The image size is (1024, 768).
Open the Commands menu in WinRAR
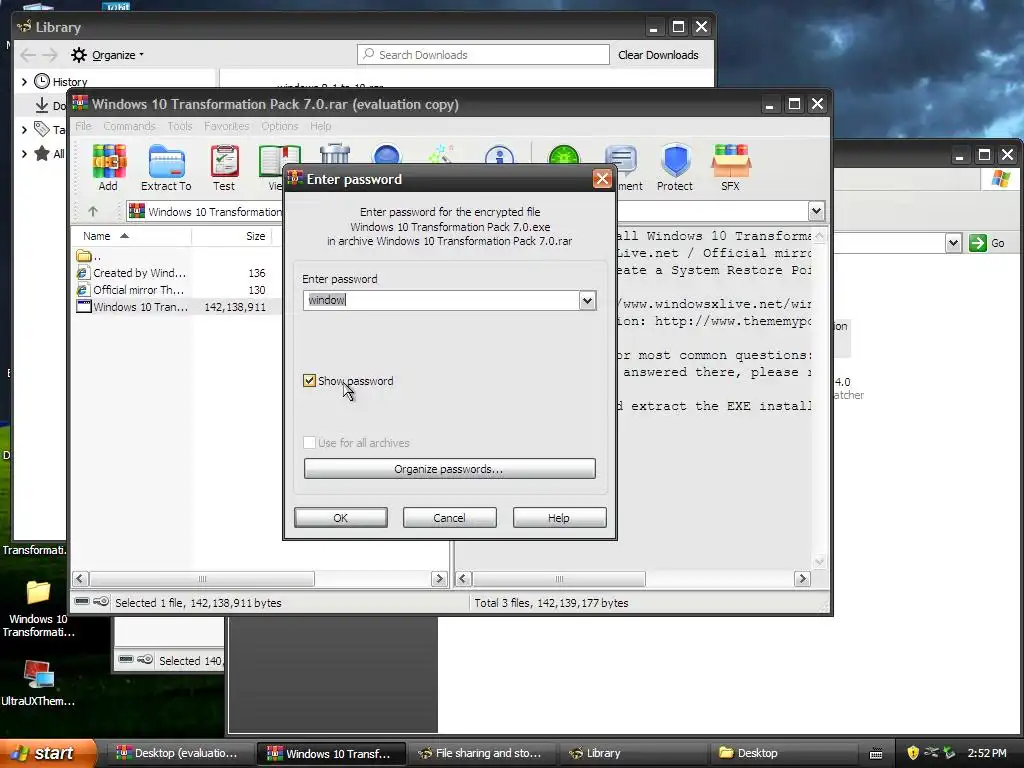(129, 126)
